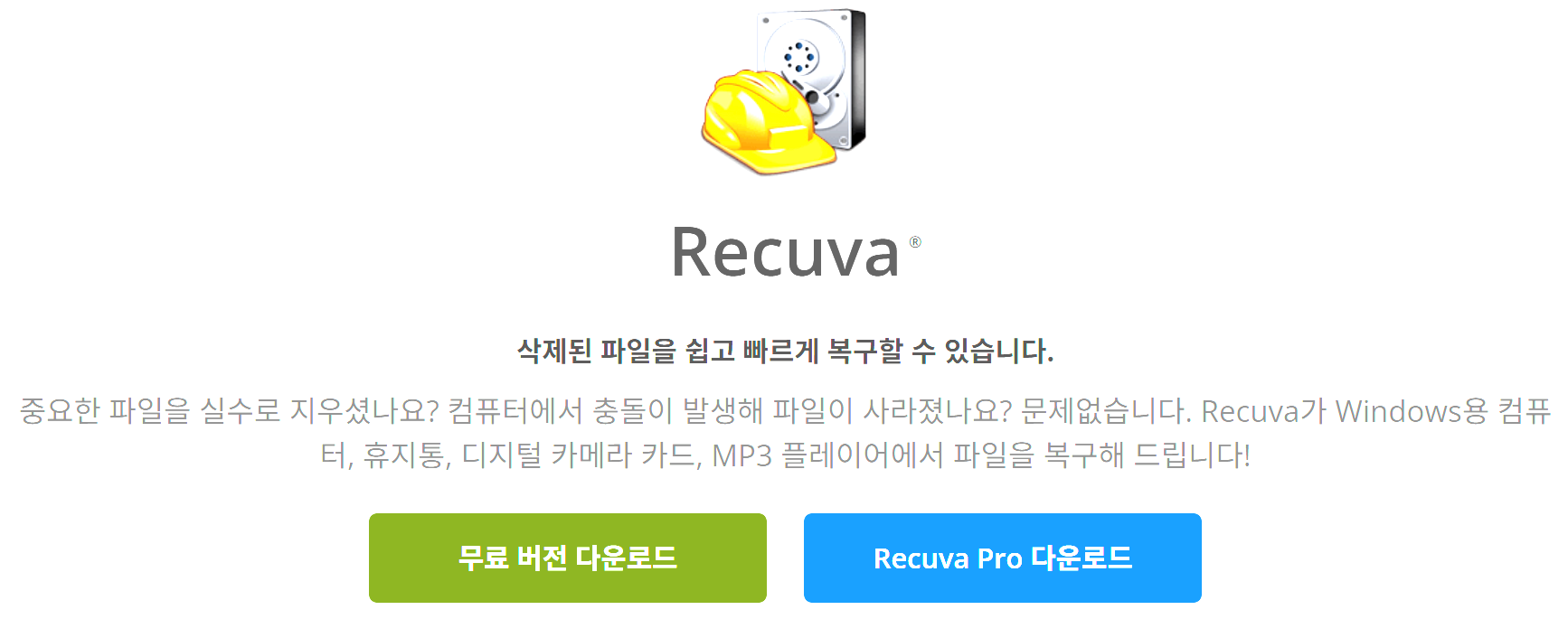This screenshot has height=619, width=1568.
Task: Click the word Pro on the blue button
Action: pos(1000,558)
